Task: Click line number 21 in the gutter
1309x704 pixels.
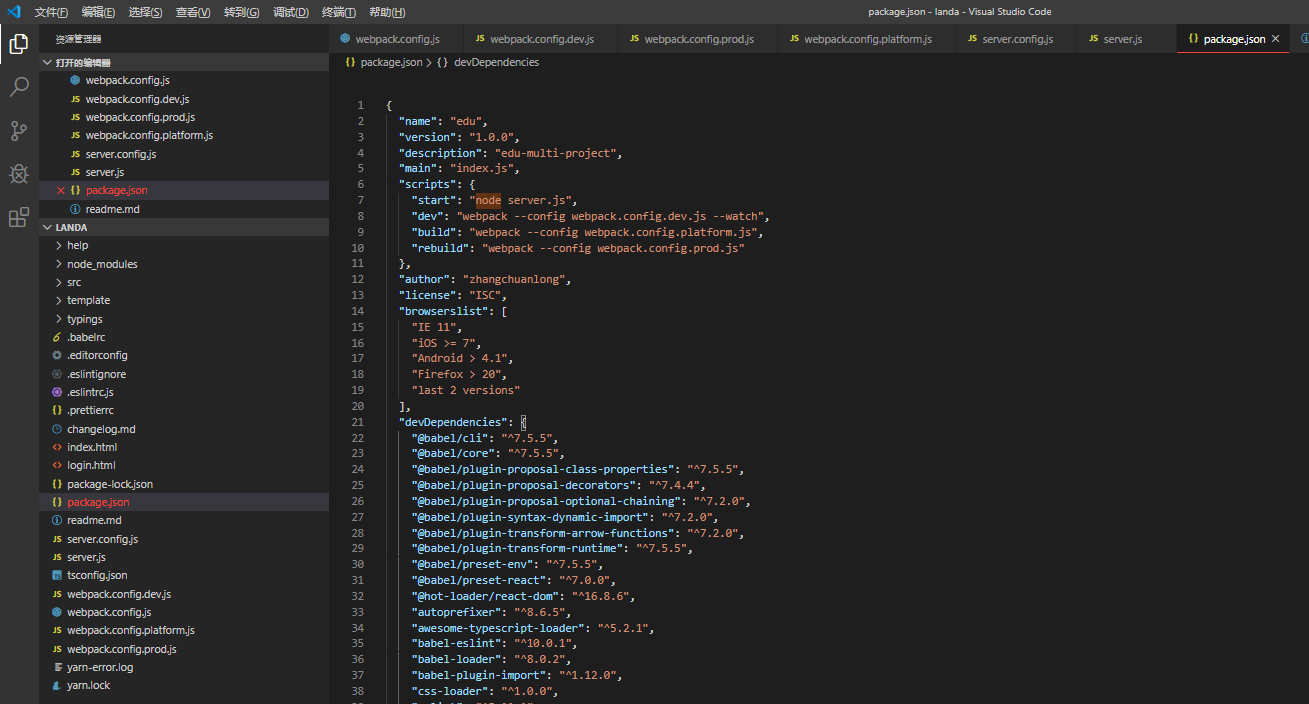Action: pyautogui.click(x=358, y=422)
